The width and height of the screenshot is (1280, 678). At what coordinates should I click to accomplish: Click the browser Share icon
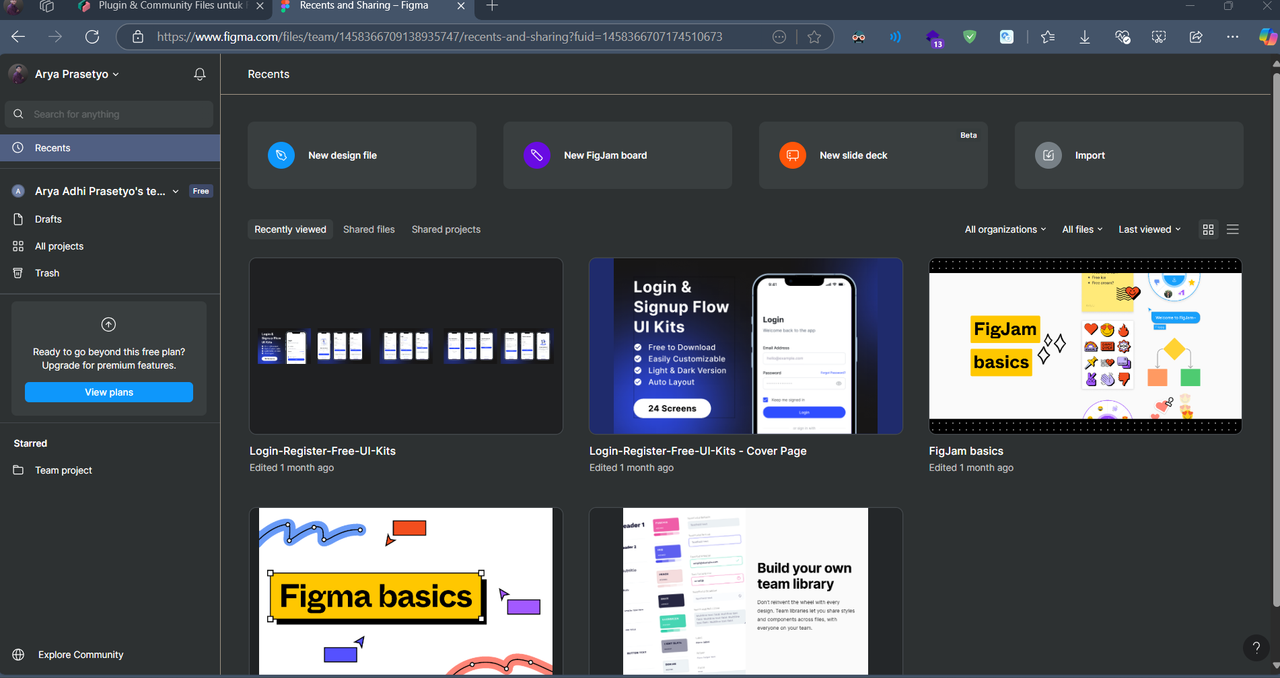(x=1196, y=37)
